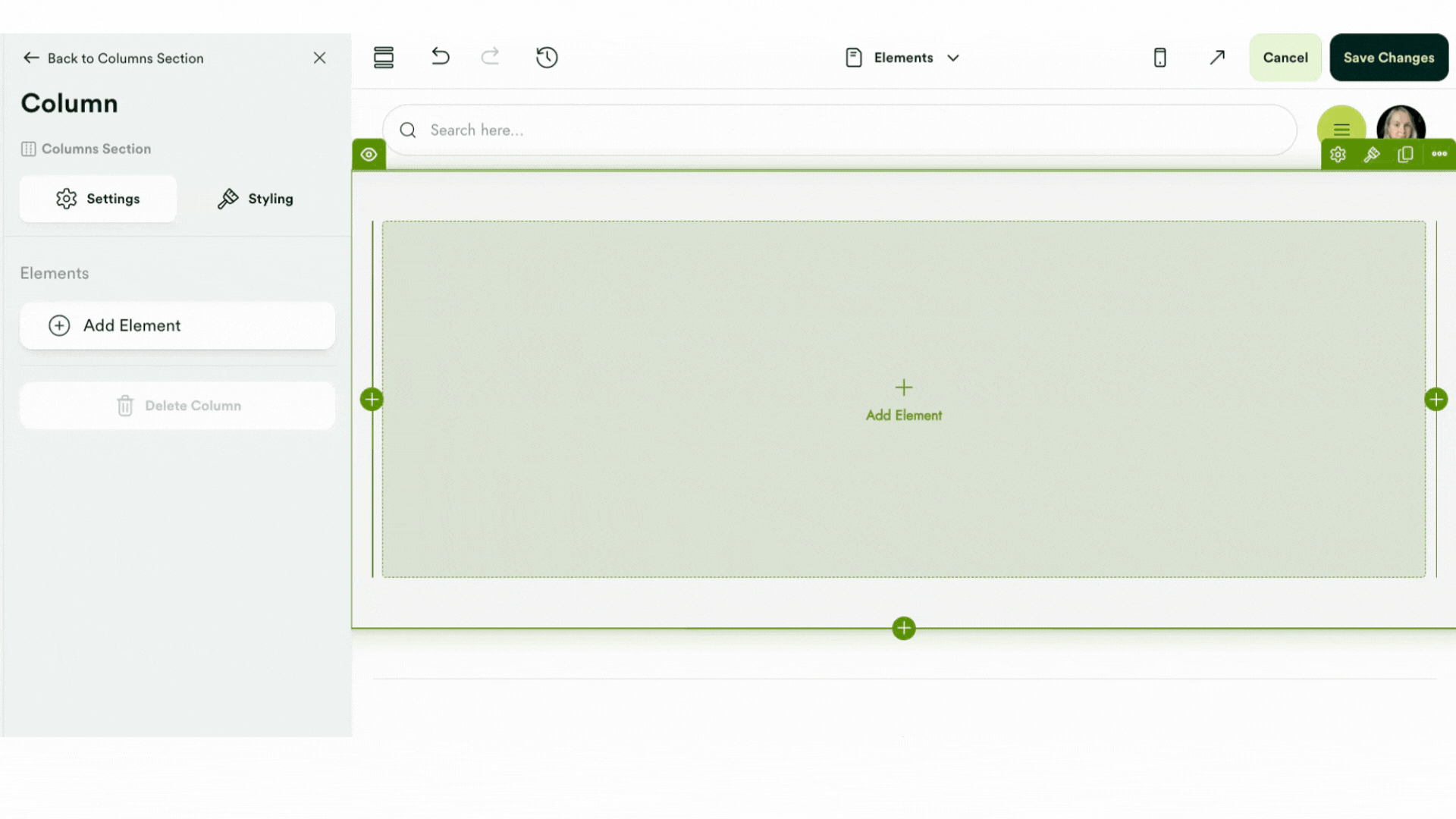Image resolution: width=1456 pixels, height=819 pixels.
Task: Click the Delete Column button
Action: (177, 406)
